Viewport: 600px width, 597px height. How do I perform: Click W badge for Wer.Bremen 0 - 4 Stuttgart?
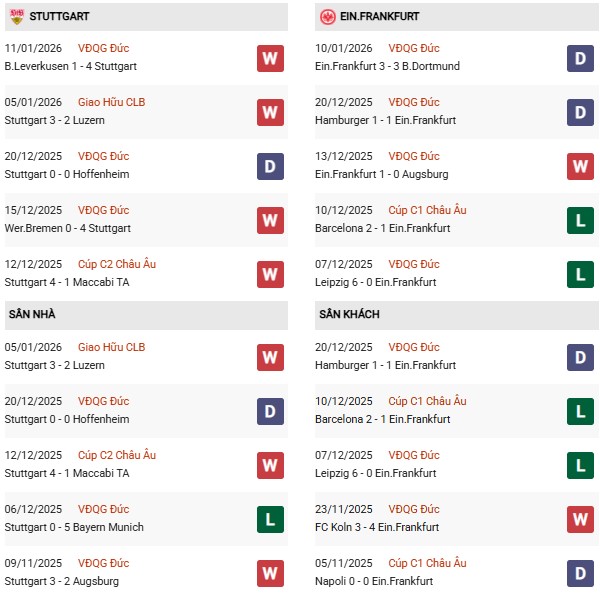270,220
